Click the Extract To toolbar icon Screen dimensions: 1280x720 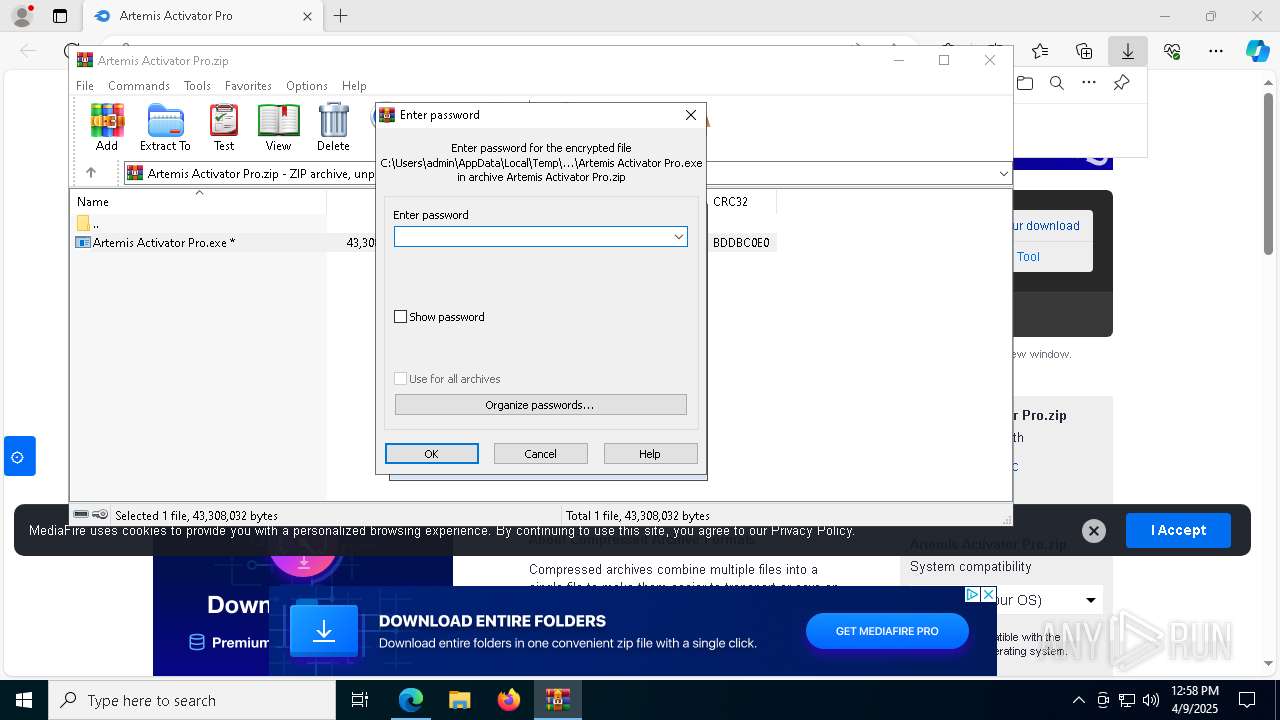coord(165,127)
